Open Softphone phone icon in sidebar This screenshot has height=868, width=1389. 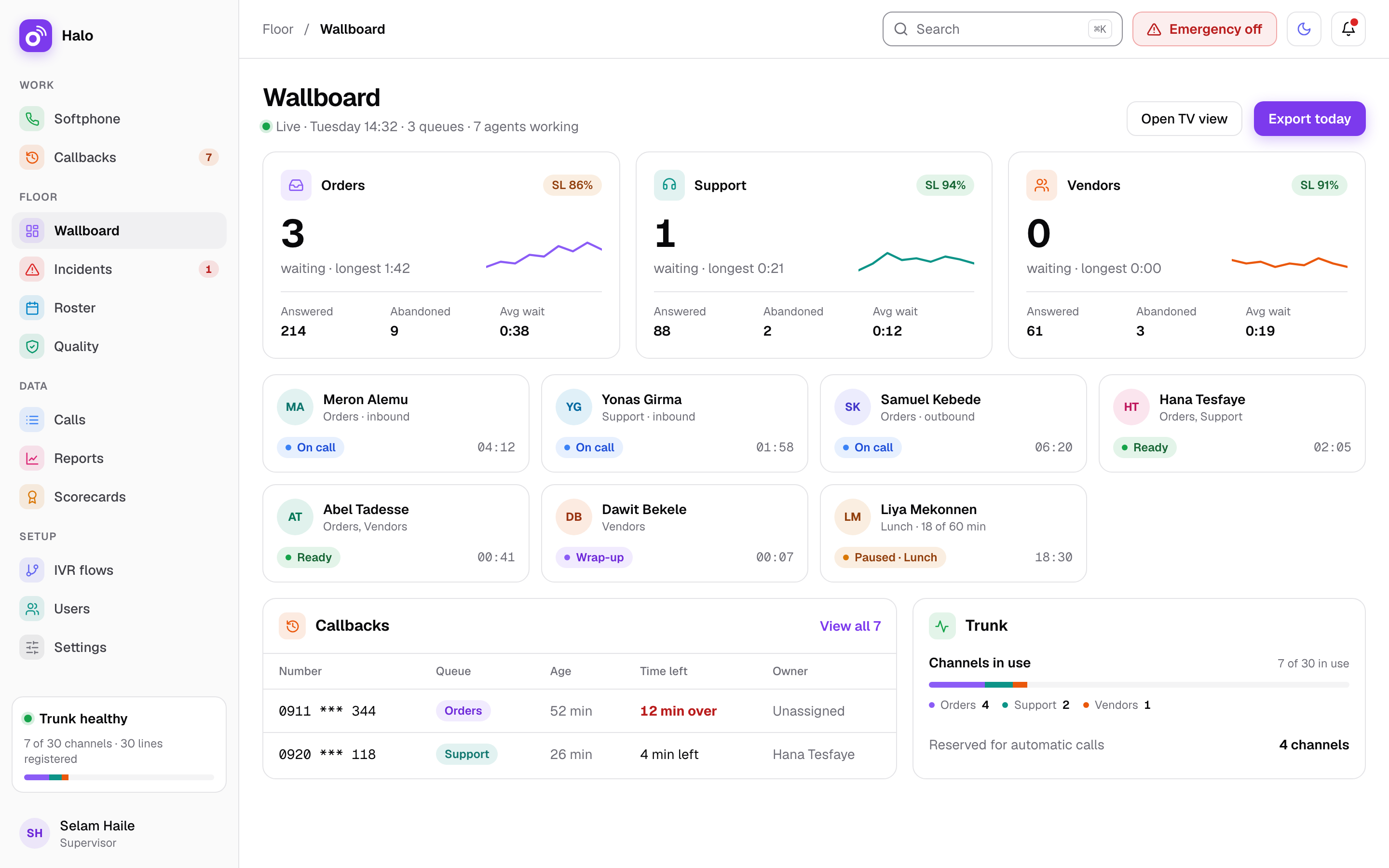(32, 119)
